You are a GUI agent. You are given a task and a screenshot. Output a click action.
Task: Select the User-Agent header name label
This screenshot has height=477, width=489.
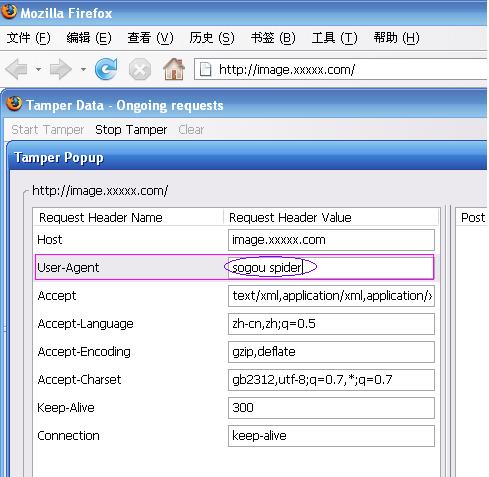pos(68,268)
